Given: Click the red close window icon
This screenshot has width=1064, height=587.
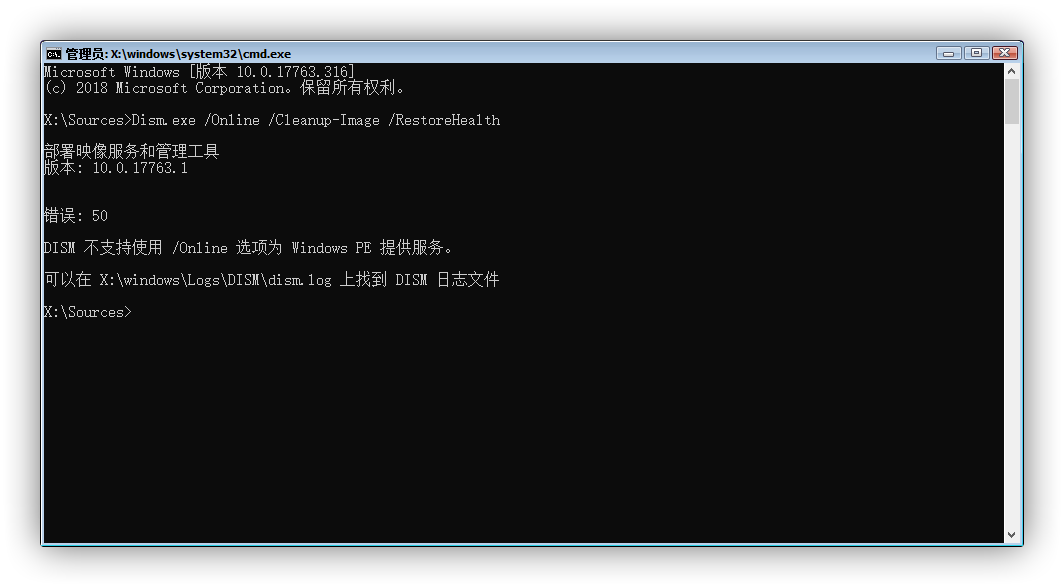Looking at the screenshot, I should pos(1003,52).
